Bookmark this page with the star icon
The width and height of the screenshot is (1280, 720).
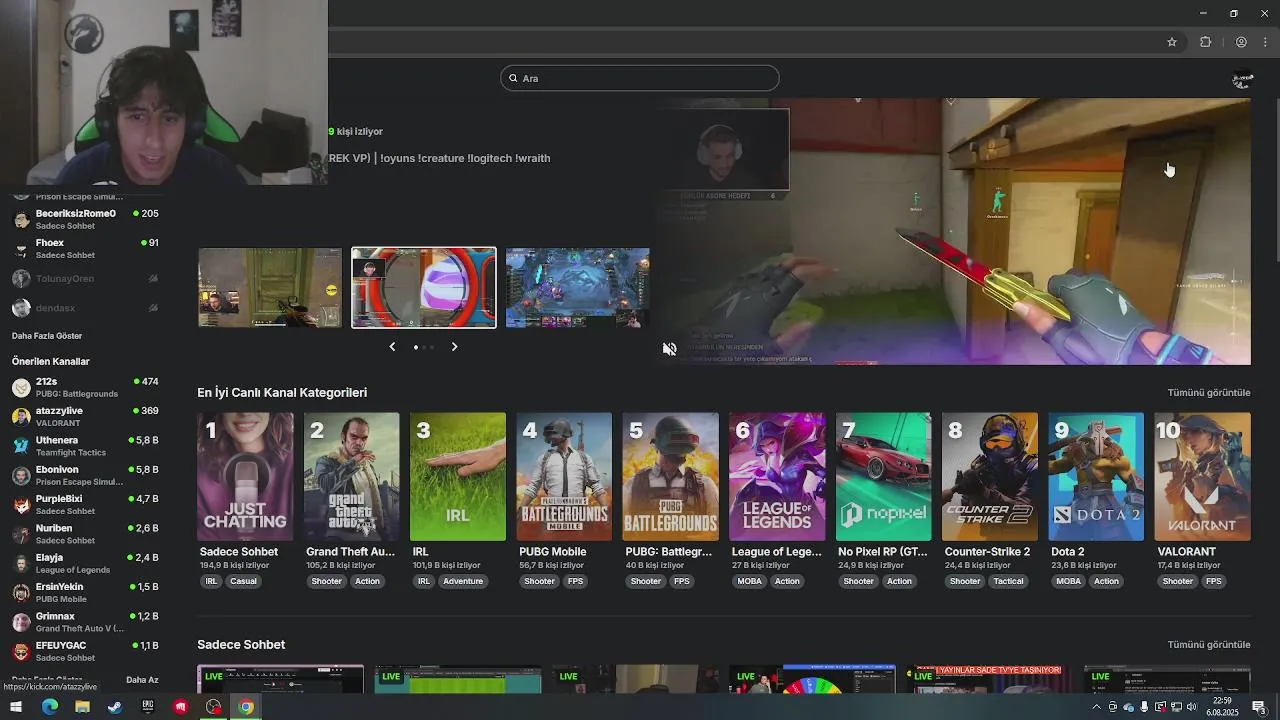(1172, 42)
